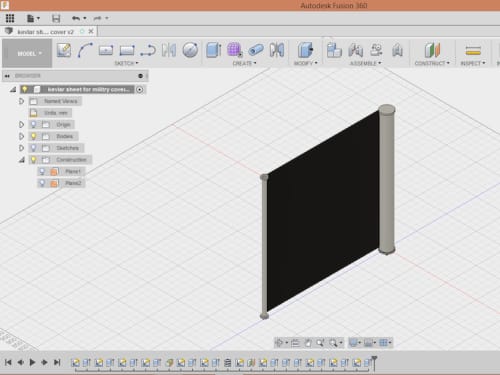500x375 pixels.
Task: Open the Press Pull modify tool
Action: pos(305,50)
